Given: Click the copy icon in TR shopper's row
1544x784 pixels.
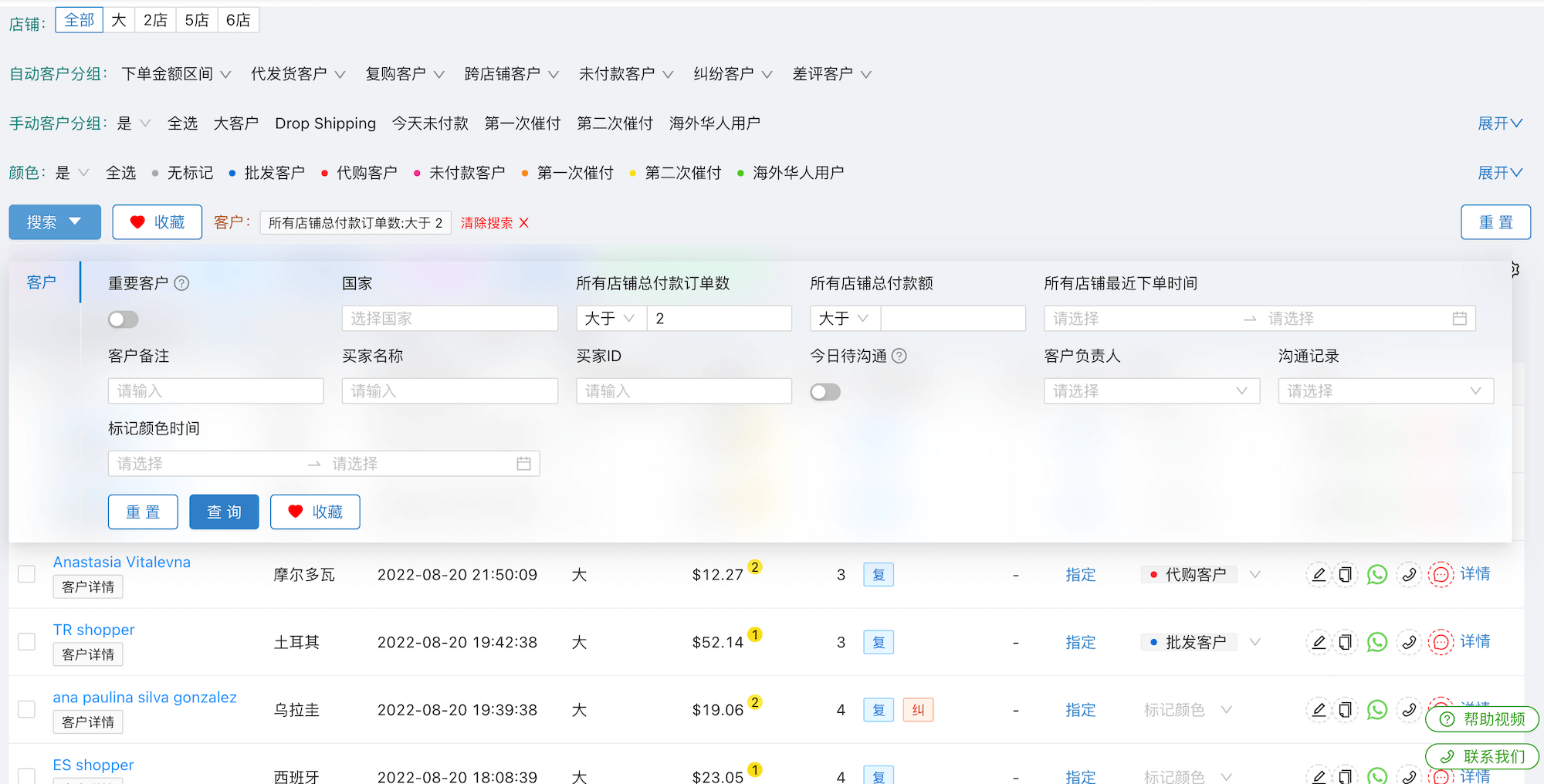Looking at the screenshot, I should pyautogui.click(x=1345, y=642).
